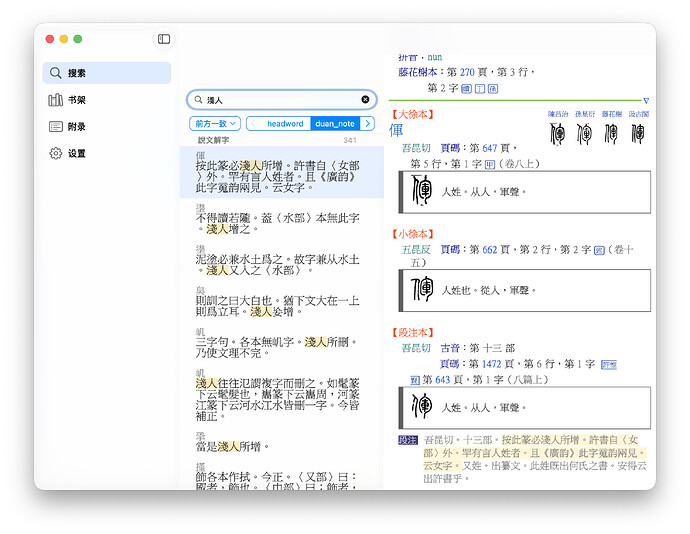The image size is (690, 534).
Task: Click 人姓也。從人，軍聲 definition box
Action: (x=525, y=291)
